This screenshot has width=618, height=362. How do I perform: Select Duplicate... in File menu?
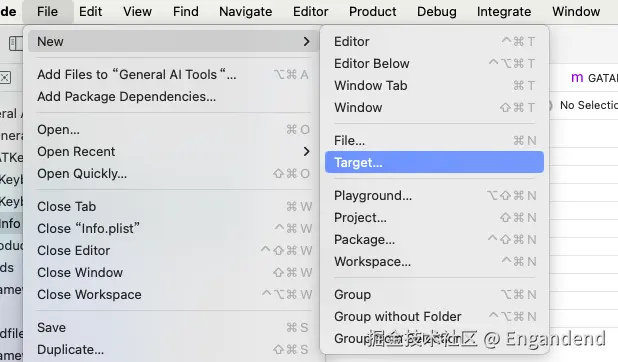[173, 349]
